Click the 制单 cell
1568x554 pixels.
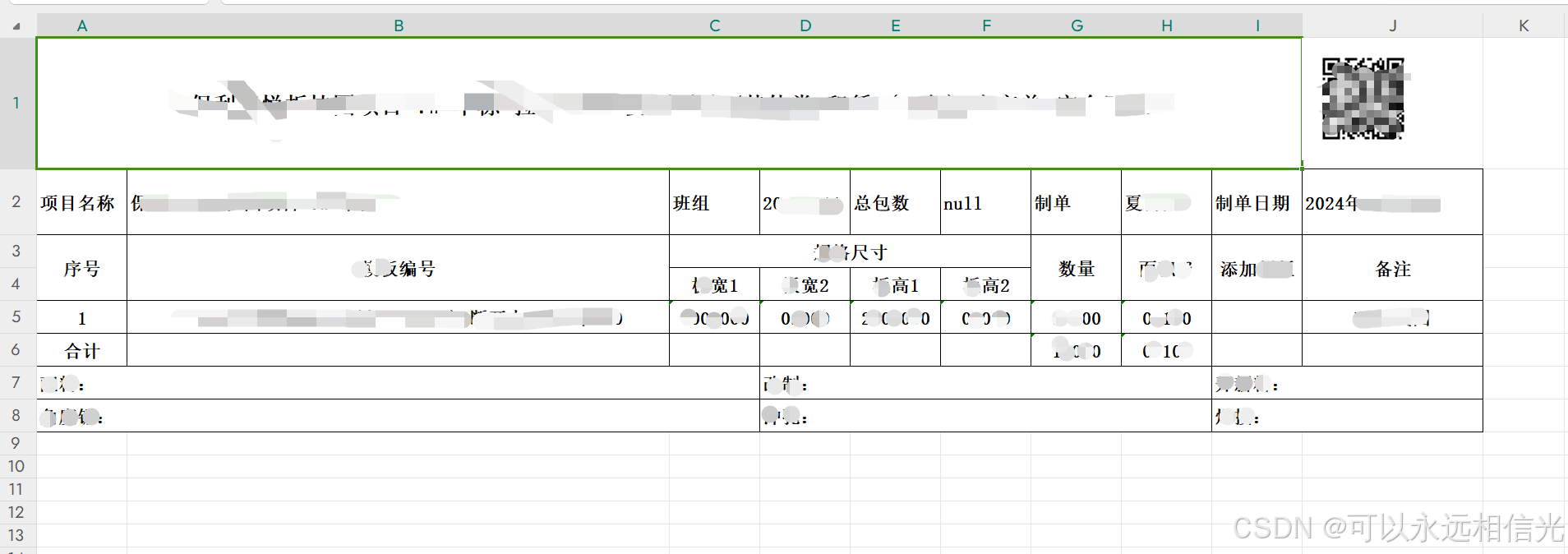click(x=1077, y=202)
